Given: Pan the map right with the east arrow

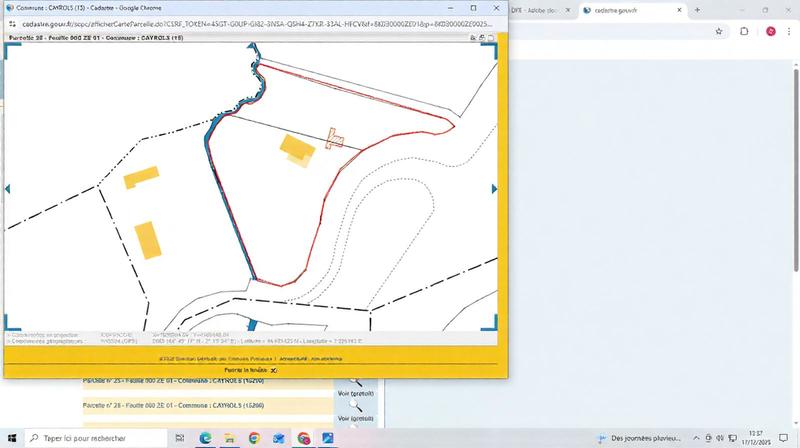Looking at the screenshot, I should click(494, 189).
